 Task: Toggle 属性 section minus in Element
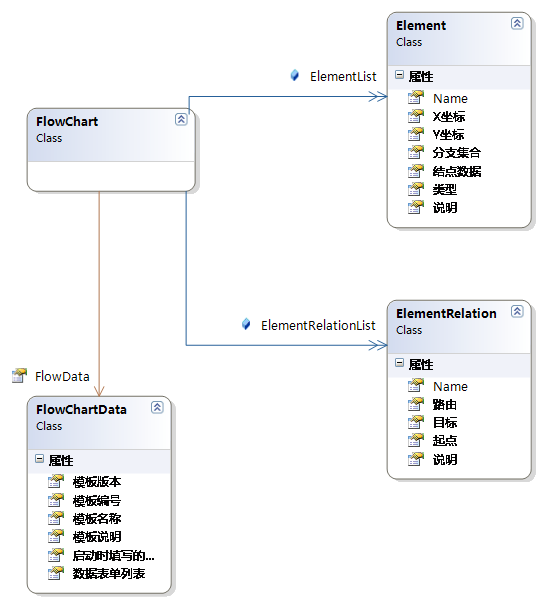click(399, 75)
